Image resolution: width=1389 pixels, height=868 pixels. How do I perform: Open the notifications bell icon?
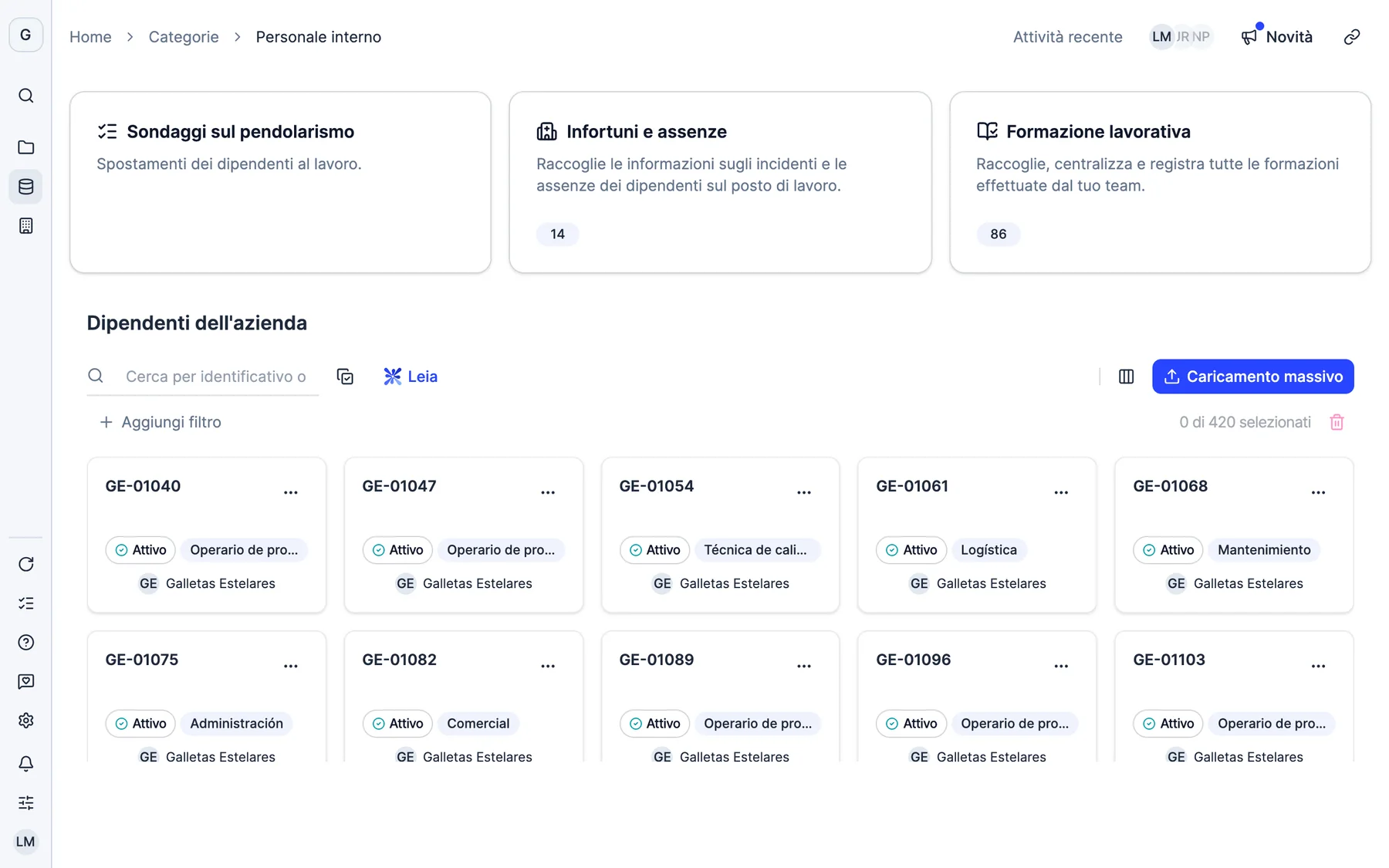coord(25,764)
